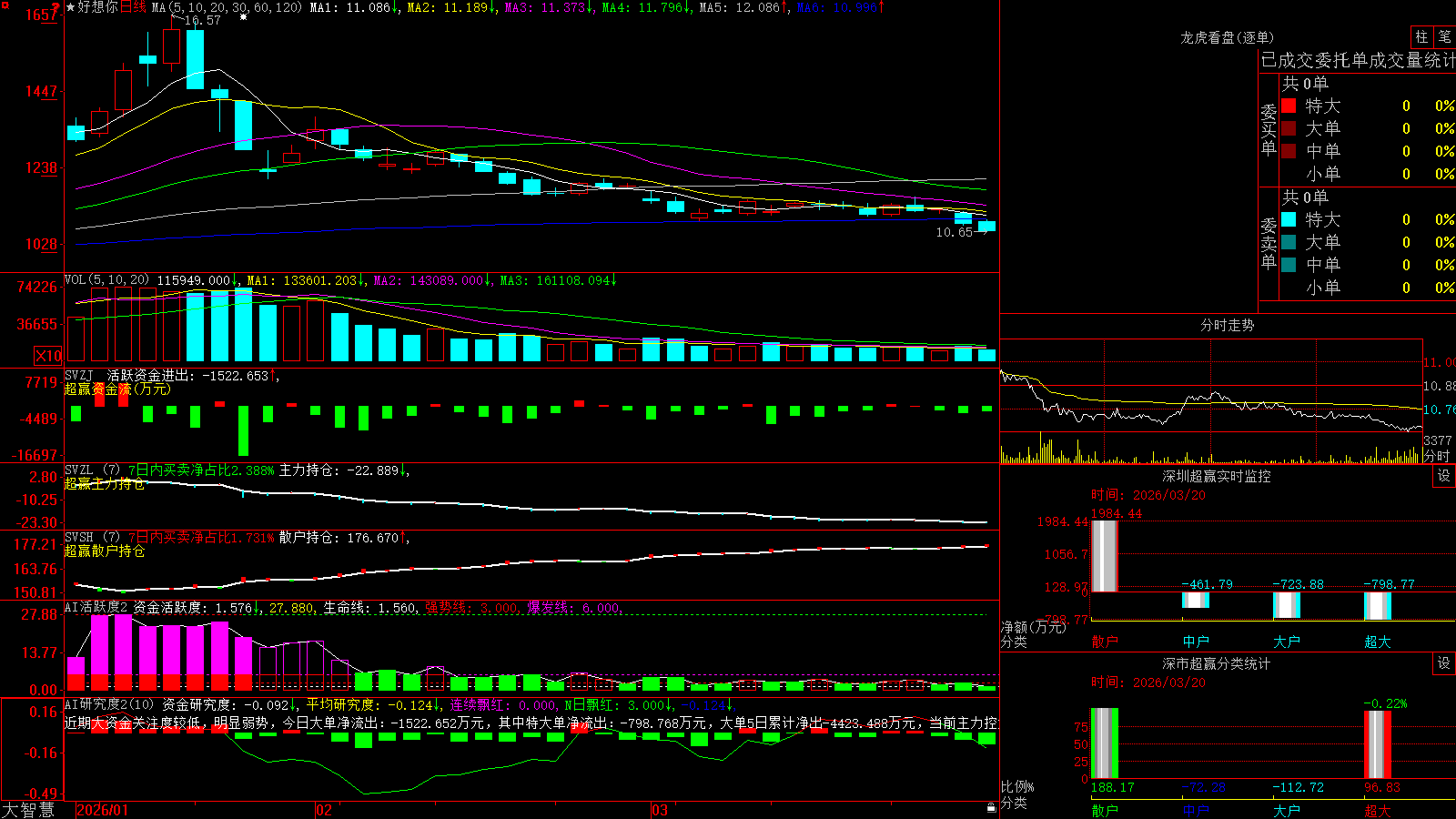Click the 10.65 low price annotation

pyautogui.click(x=954, y=232)
